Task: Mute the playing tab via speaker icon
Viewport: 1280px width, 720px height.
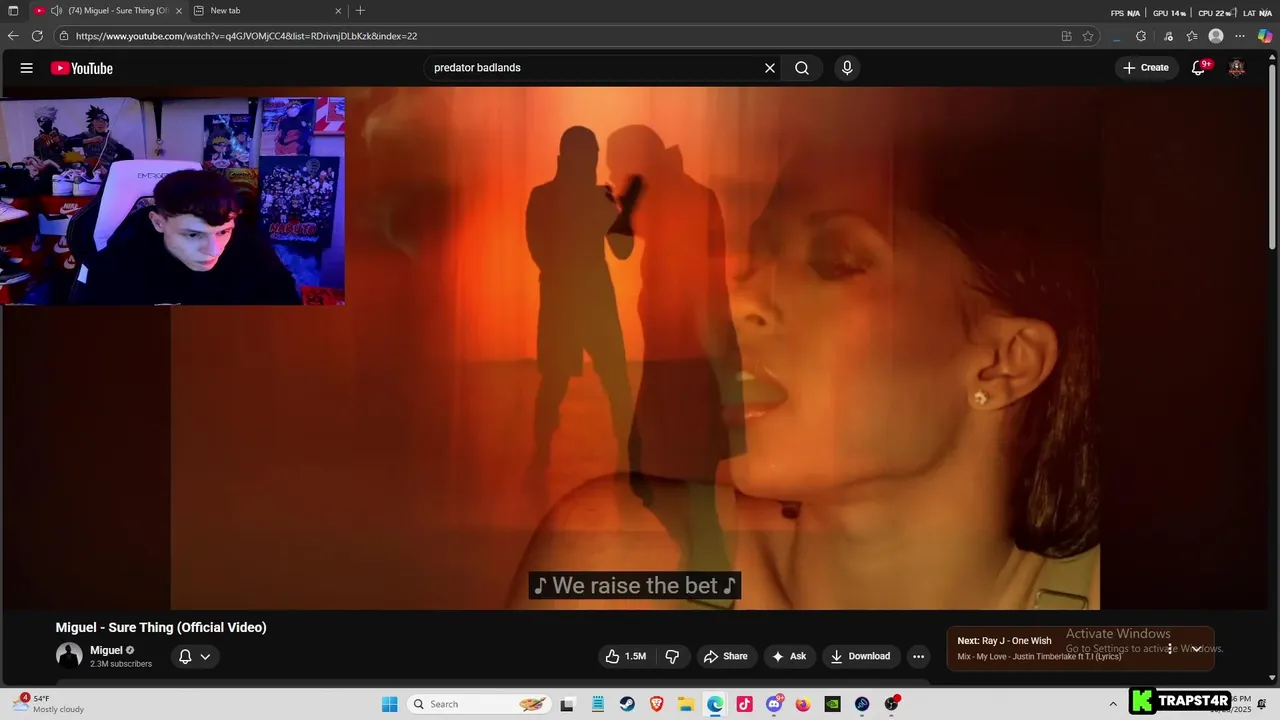Action: (56, 11)
